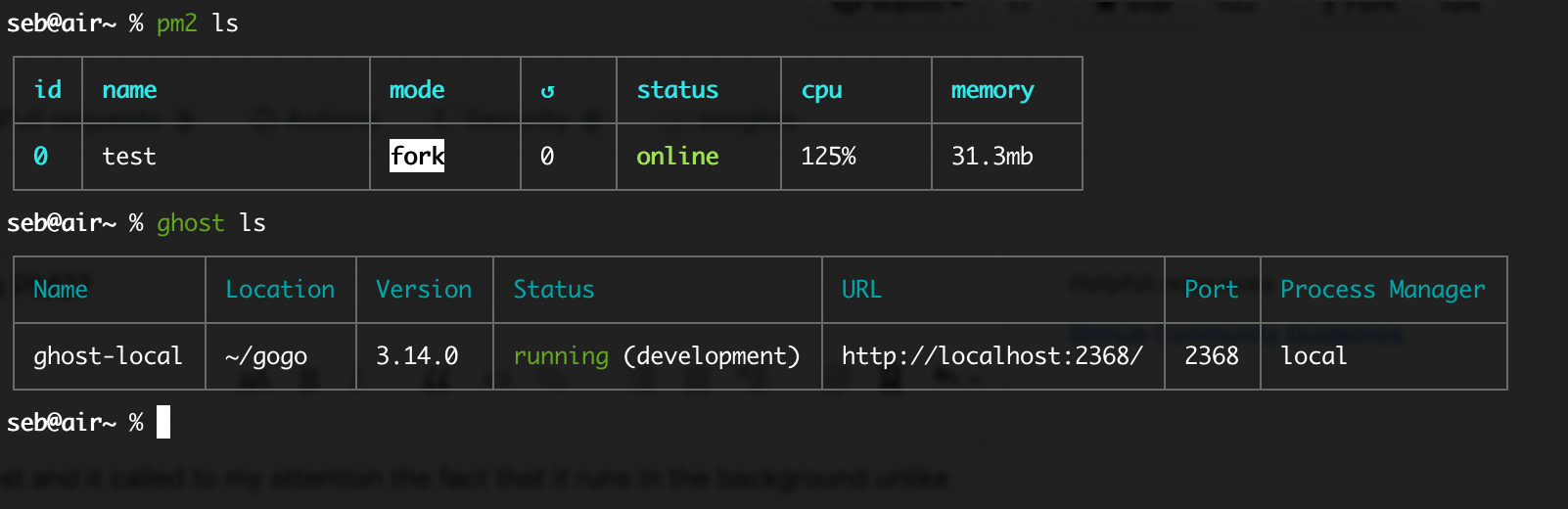Click the 31.3mb memory value
The width and height of the screenshot is (1568, 509).
(x=992, y=157)
